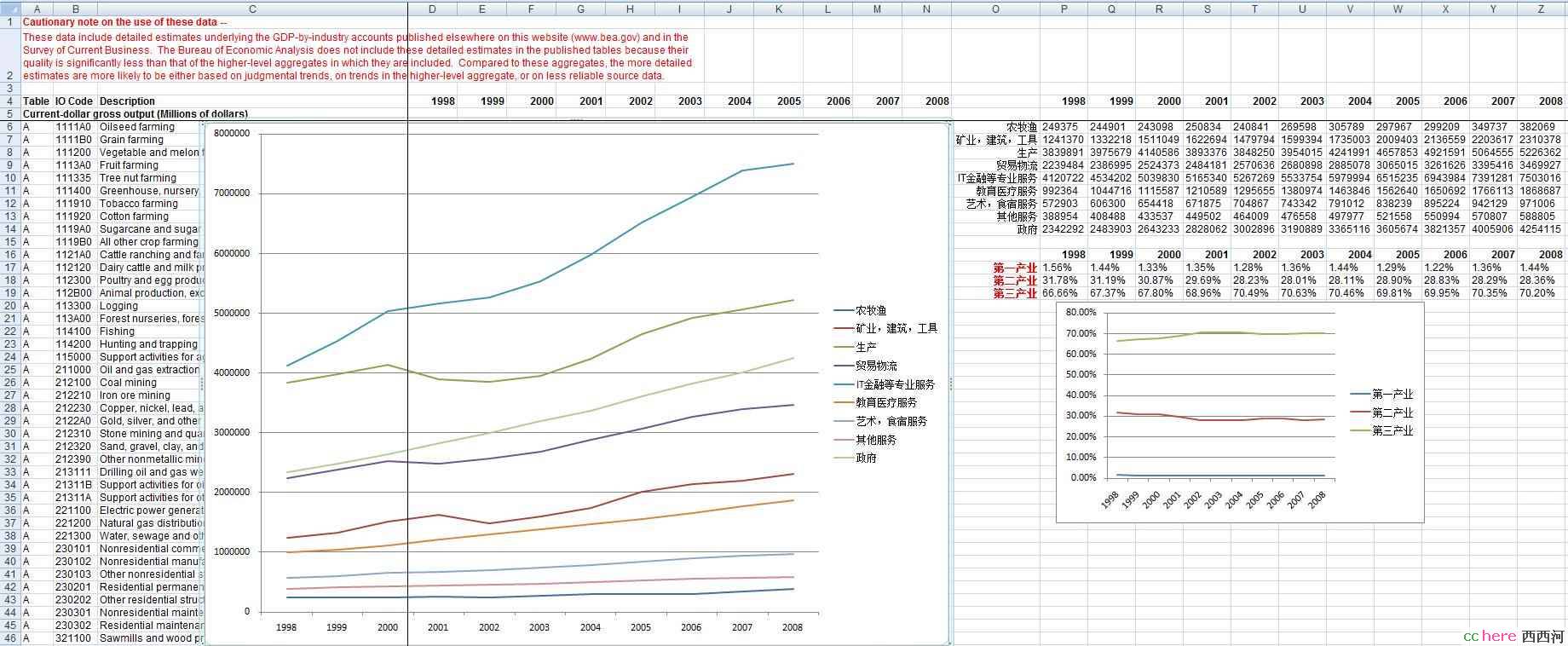This screenshot has height=646, width=1568.
Task: Select the red '第一产业' row label cell
Action: click(x=1015, y=268)
